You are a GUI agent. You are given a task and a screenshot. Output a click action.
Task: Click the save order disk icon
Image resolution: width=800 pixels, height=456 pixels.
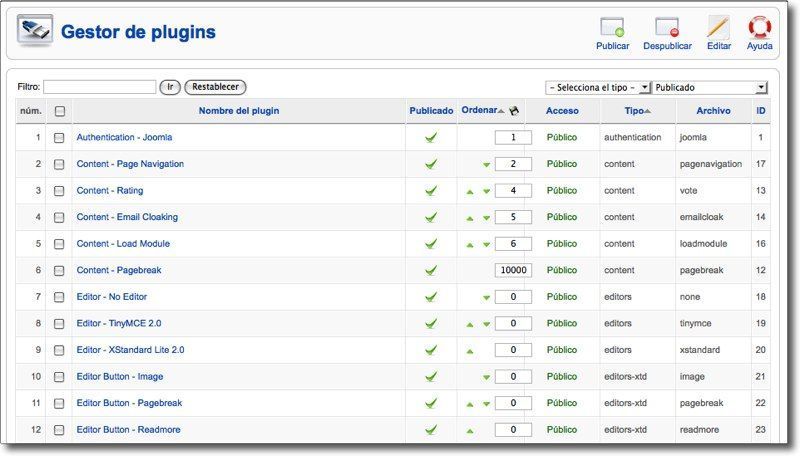[514, 111]
